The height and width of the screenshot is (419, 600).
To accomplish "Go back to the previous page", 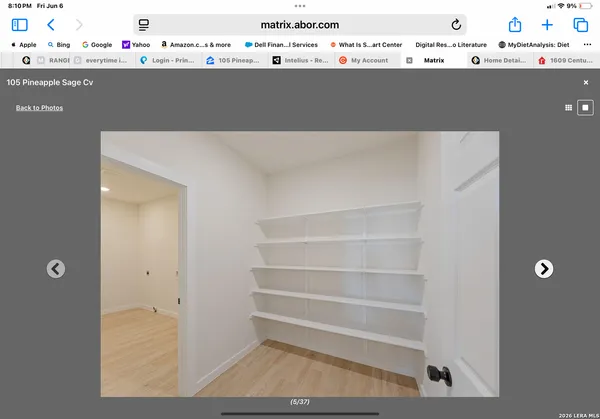I will click(51, 24).
